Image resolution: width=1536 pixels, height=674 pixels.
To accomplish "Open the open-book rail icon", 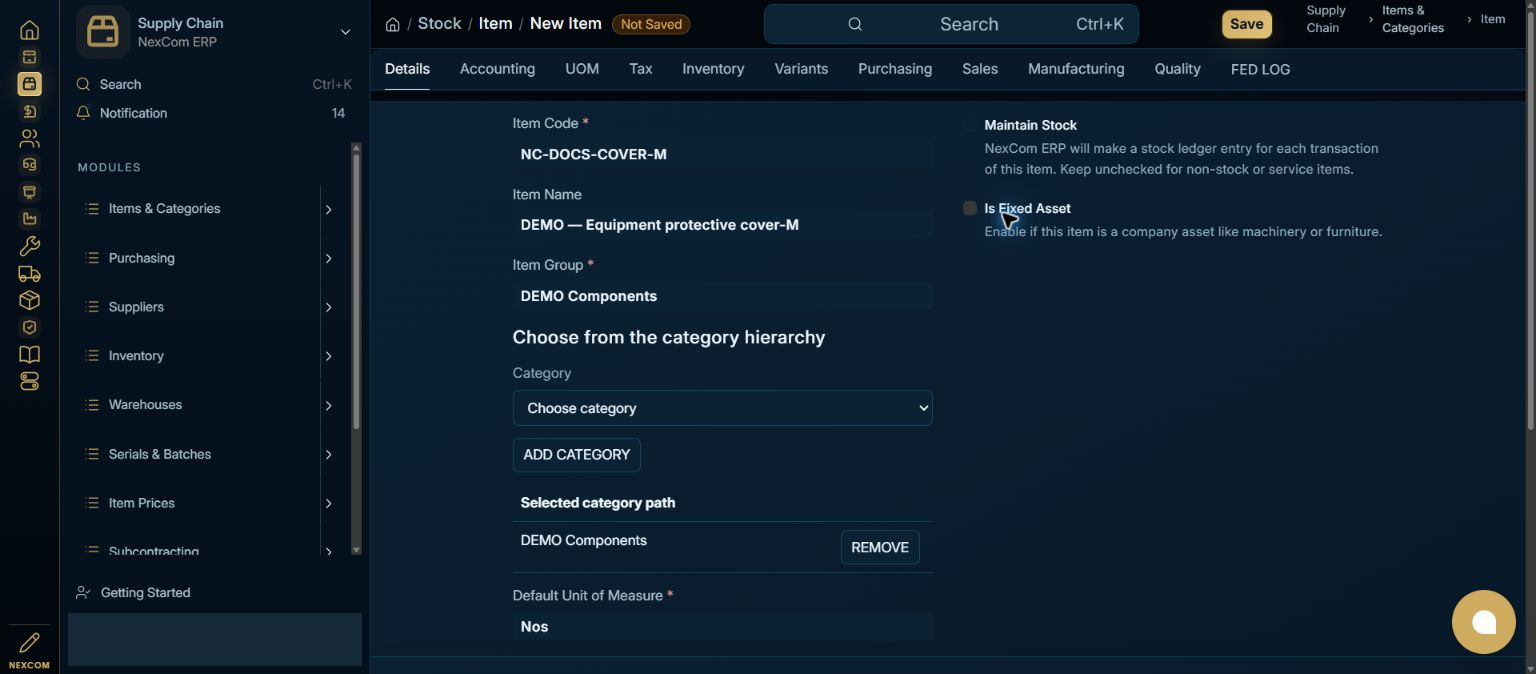I will 29,354.
